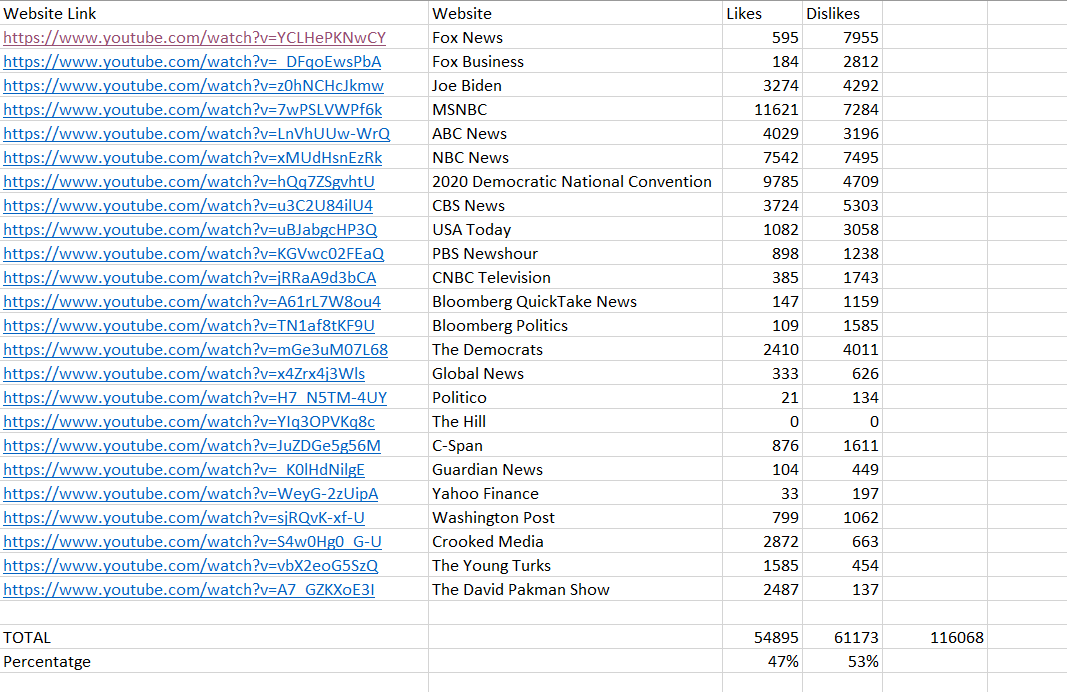Image resolution: width=1067 pixels, height=692 pixels.
Task: Open the ABC News YouTube link
Action: click(197, 133)
